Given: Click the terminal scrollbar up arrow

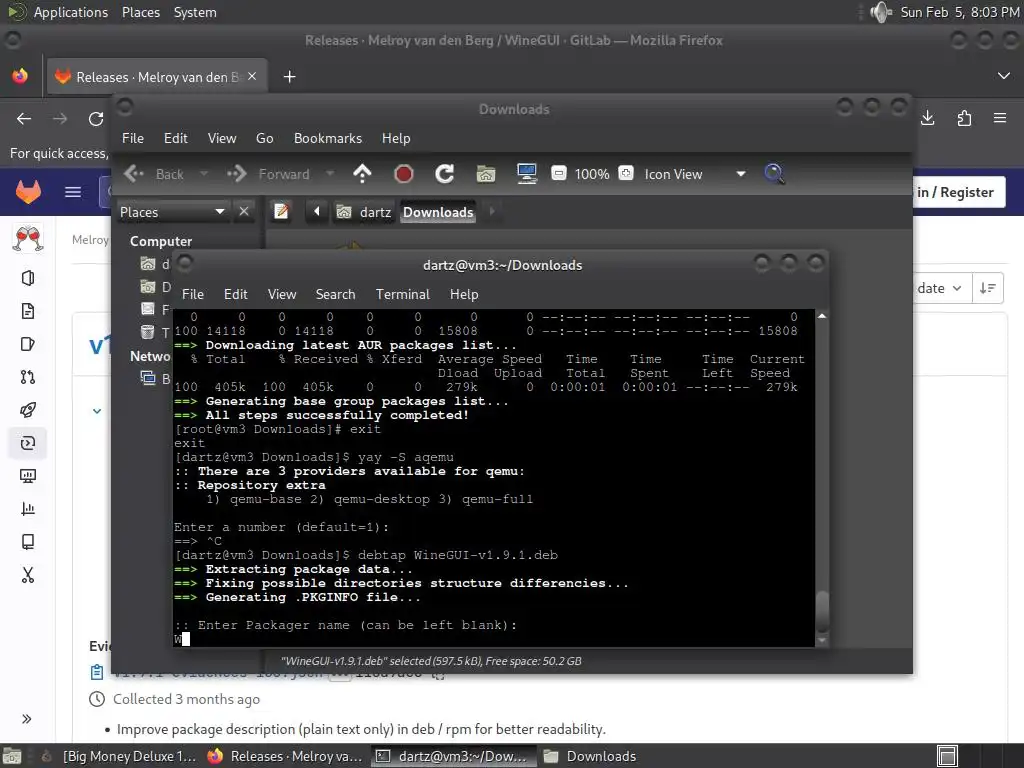Looking at the screenshot, I should tap(822, 316).
